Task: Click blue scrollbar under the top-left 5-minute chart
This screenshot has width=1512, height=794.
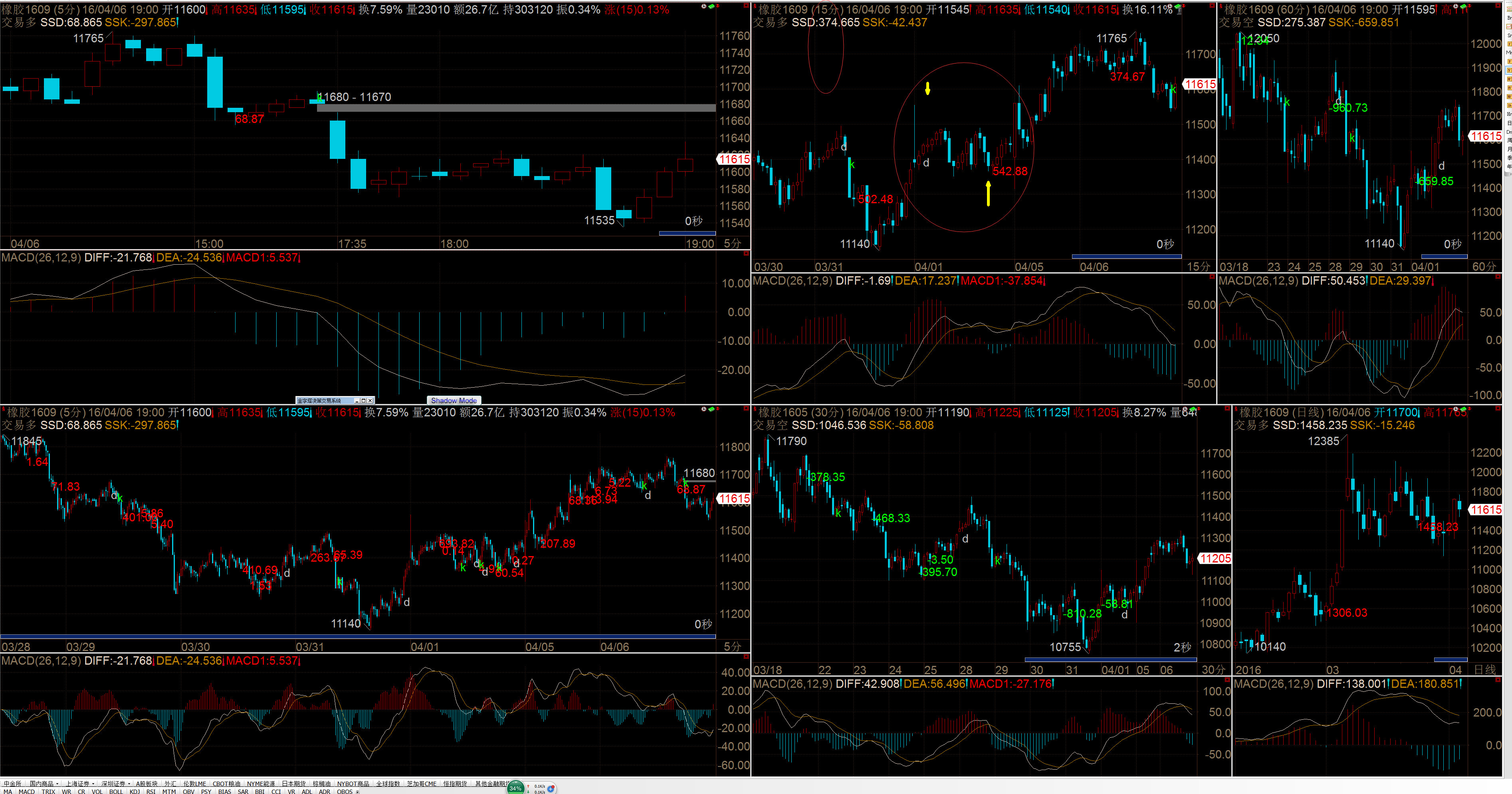Action: coord(687,233)
